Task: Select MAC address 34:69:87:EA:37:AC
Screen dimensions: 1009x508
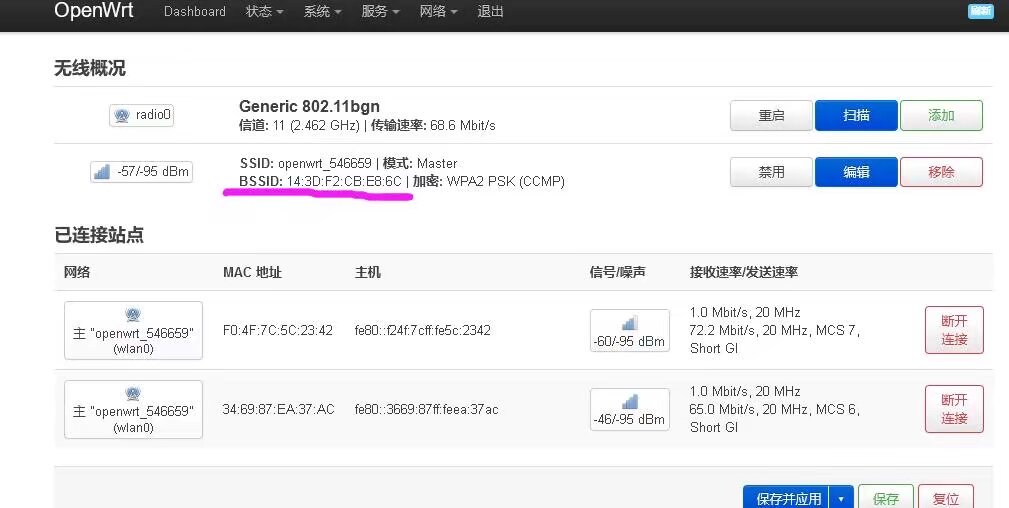Action: (x=279, y=409)
